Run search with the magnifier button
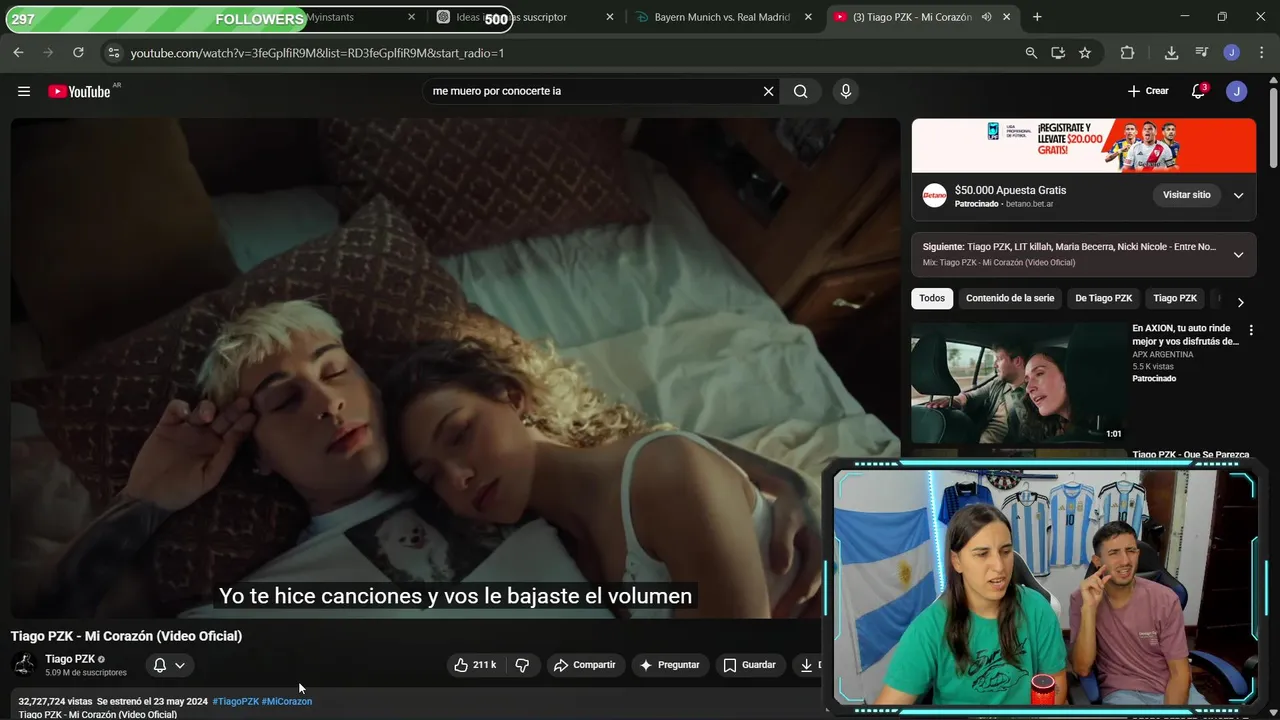Image resolution: width=1280 pixels, height=720 pixels. 800,91
